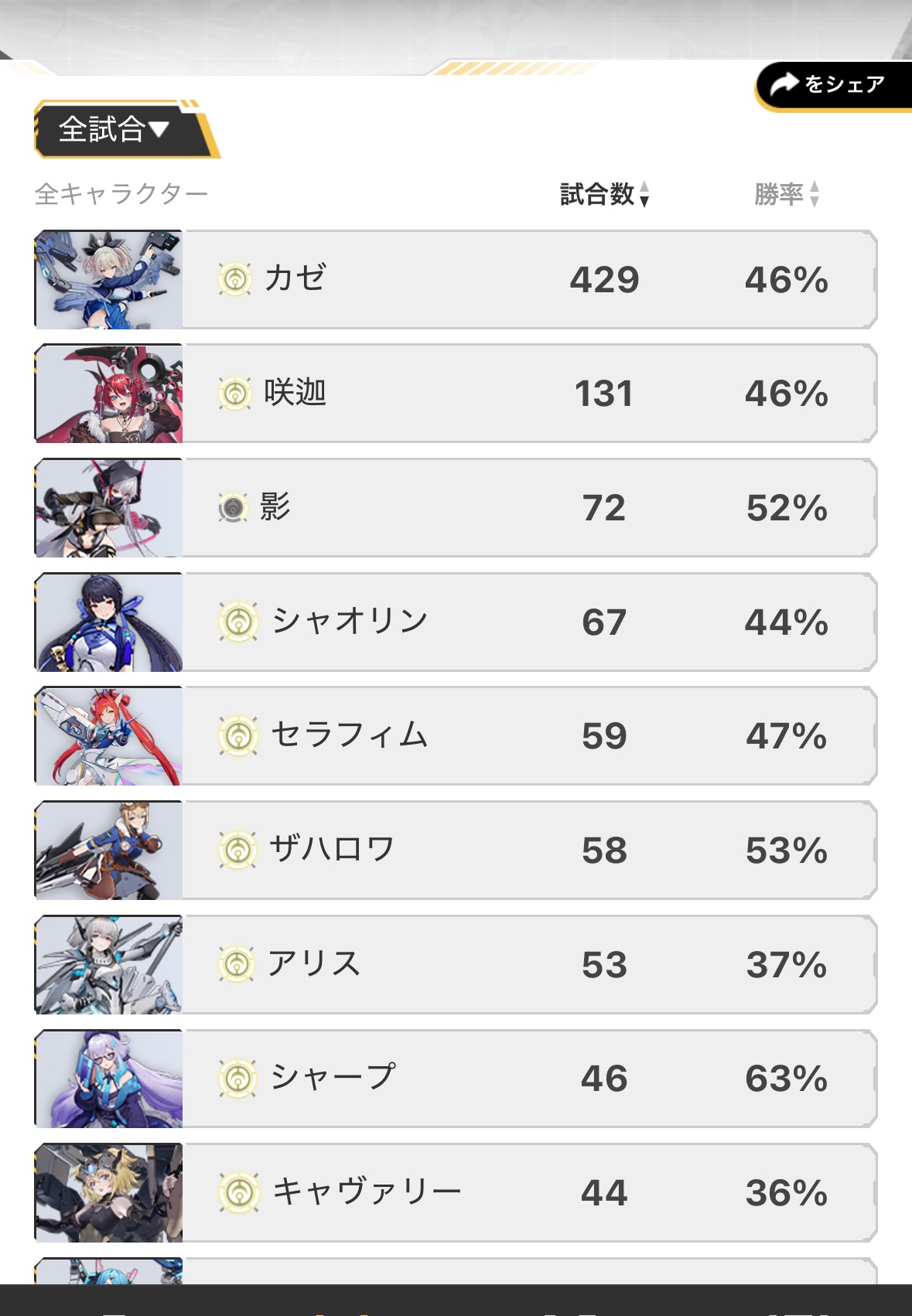912x1316 pixels.
Task: Select the キャヴァリー character name
Action: click(x=367, y=1192)
